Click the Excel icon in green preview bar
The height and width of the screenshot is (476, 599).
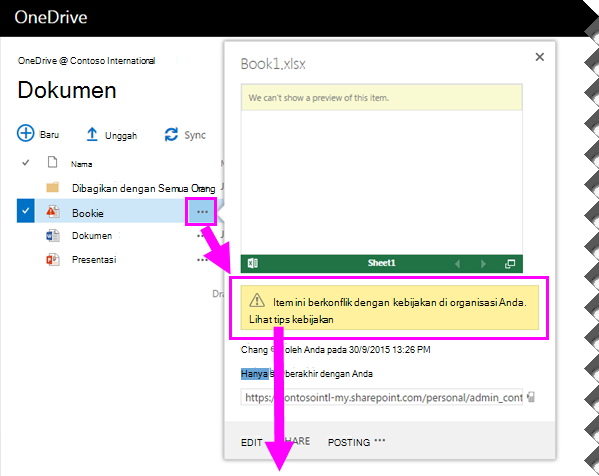pos(253,263)
